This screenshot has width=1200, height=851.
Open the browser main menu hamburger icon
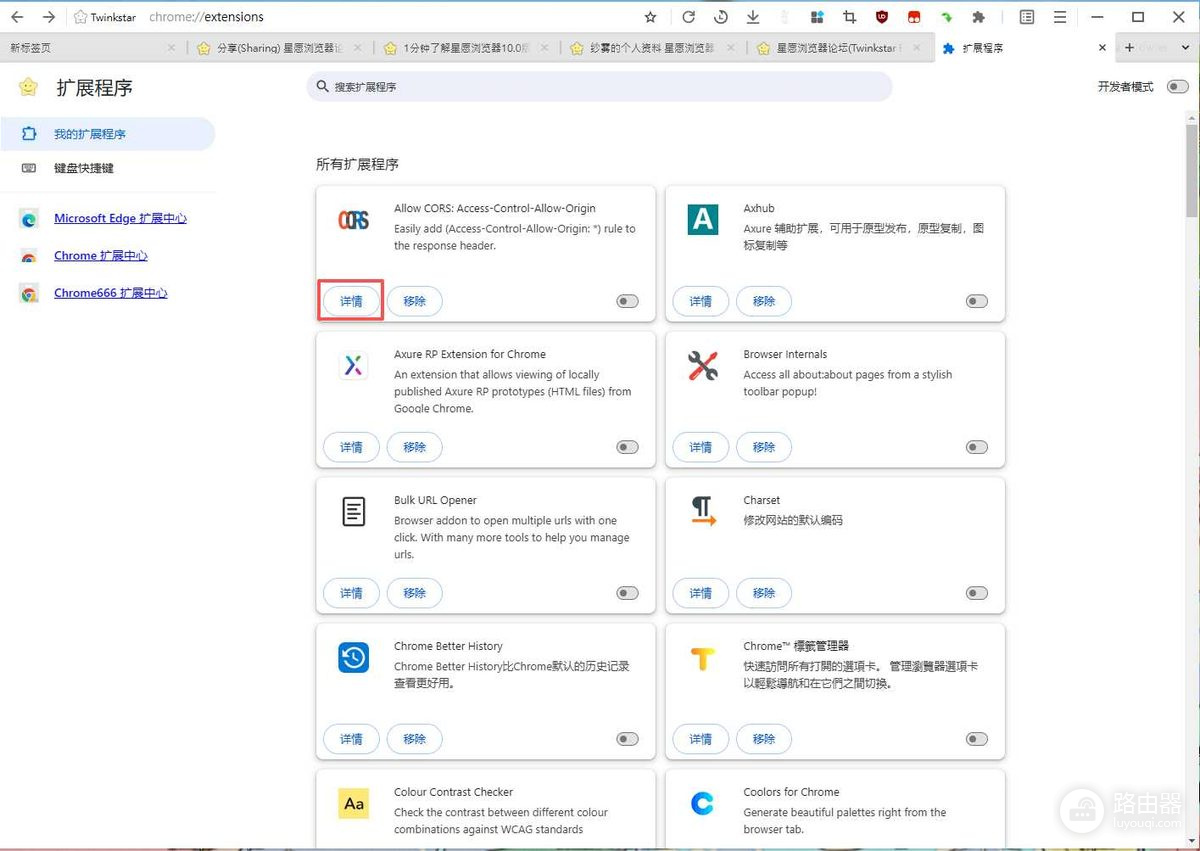(x=1059, y=17)
